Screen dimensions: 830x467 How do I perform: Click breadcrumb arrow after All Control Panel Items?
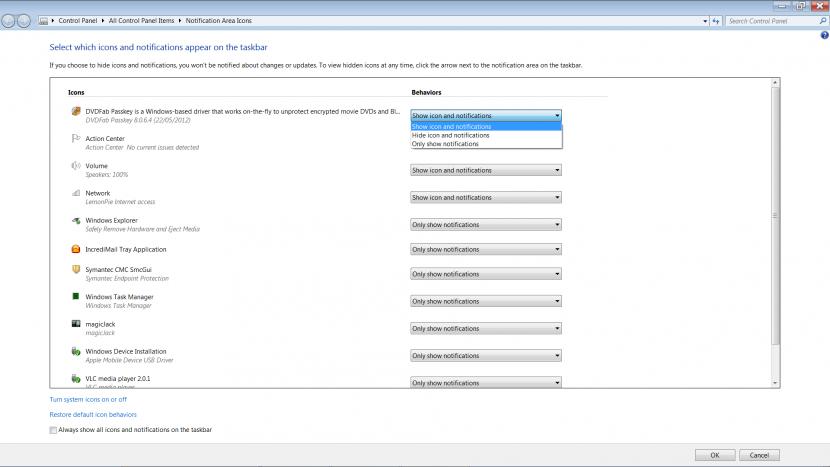(x=179, y=21)
